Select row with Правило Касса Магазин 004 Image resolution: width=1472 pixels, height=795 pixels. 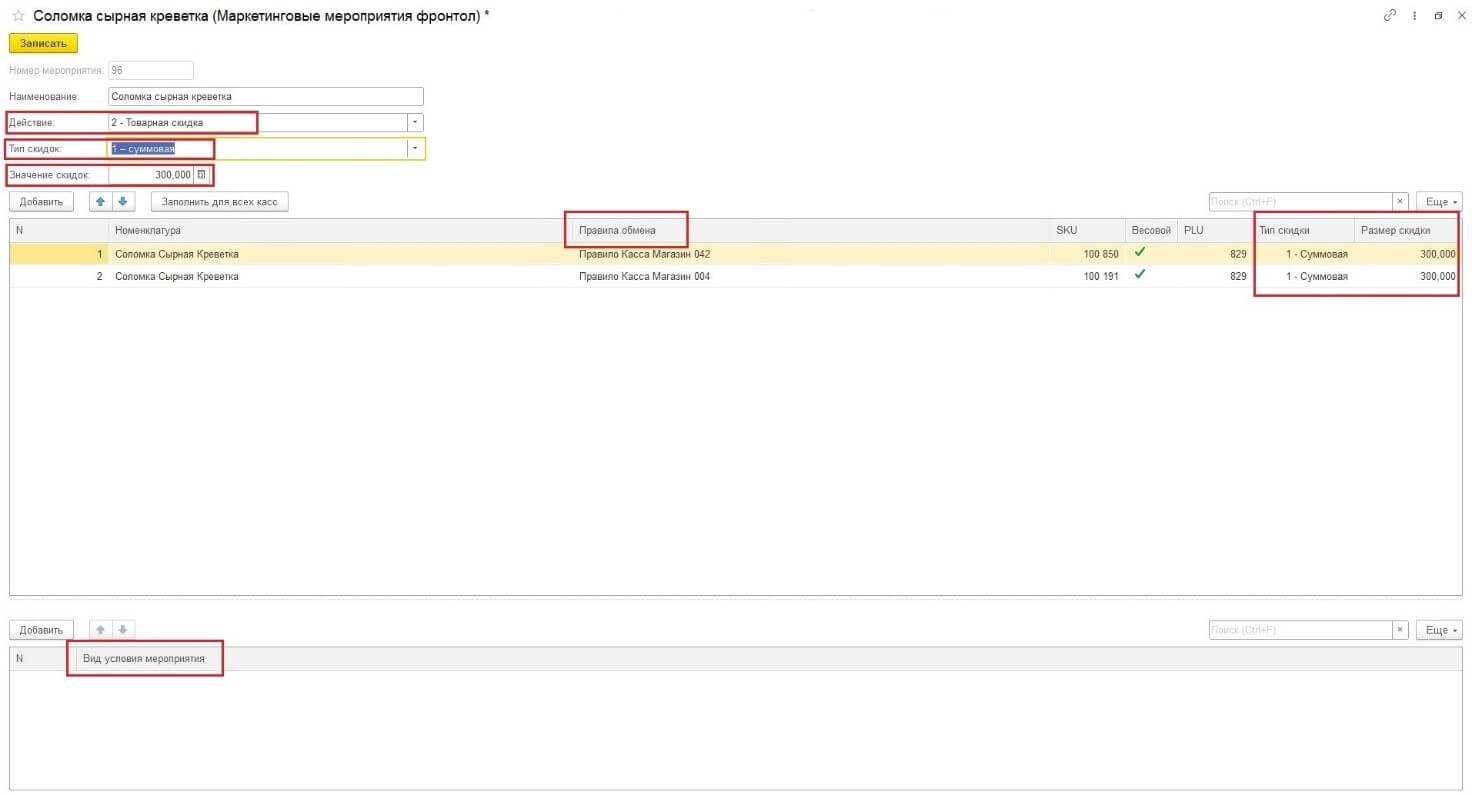644,276
